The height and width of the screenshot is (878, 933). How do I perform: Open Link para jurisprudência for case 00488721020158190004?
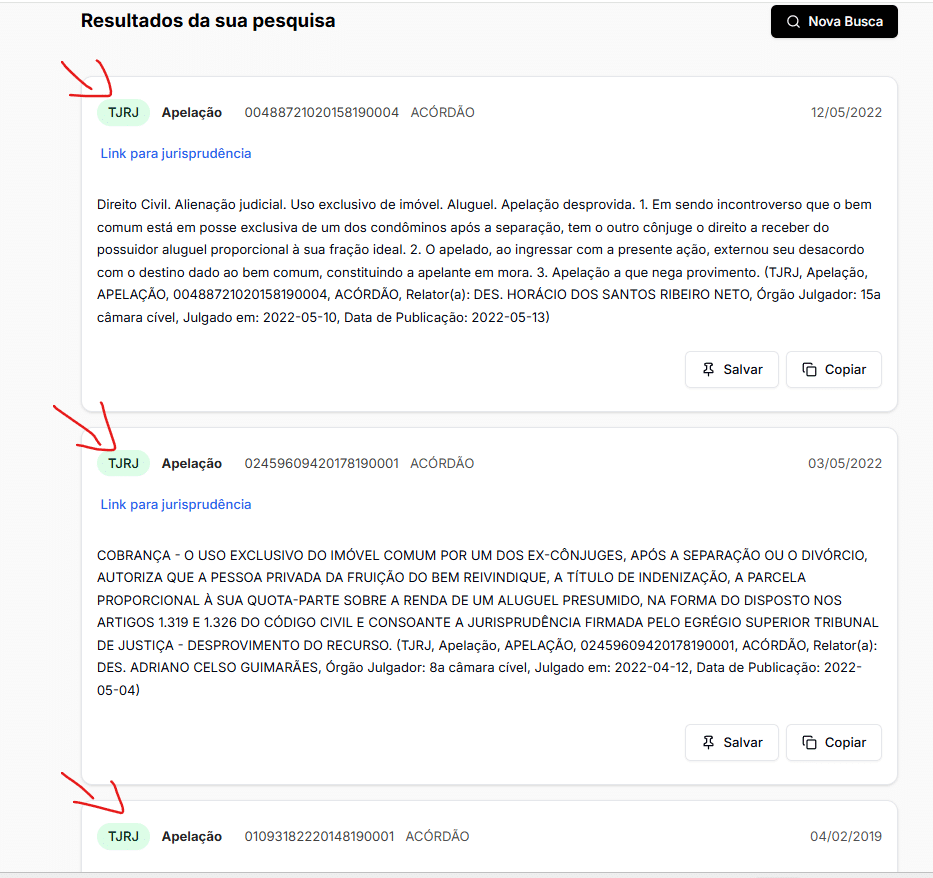(176, 153)
